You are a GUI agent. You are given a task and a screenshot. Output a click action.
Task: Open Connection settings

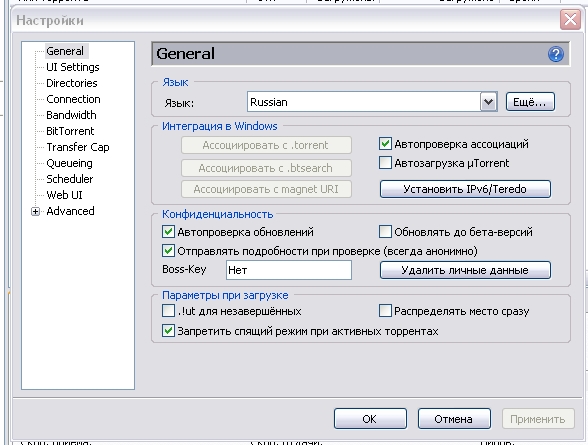pyautogui.click(x=73, y=99)
